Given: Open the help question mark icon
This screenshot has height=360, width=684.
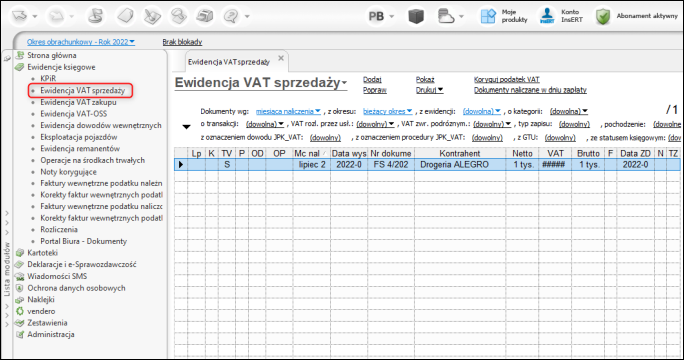Looking at the screenshot, I should tap(230, 17).
